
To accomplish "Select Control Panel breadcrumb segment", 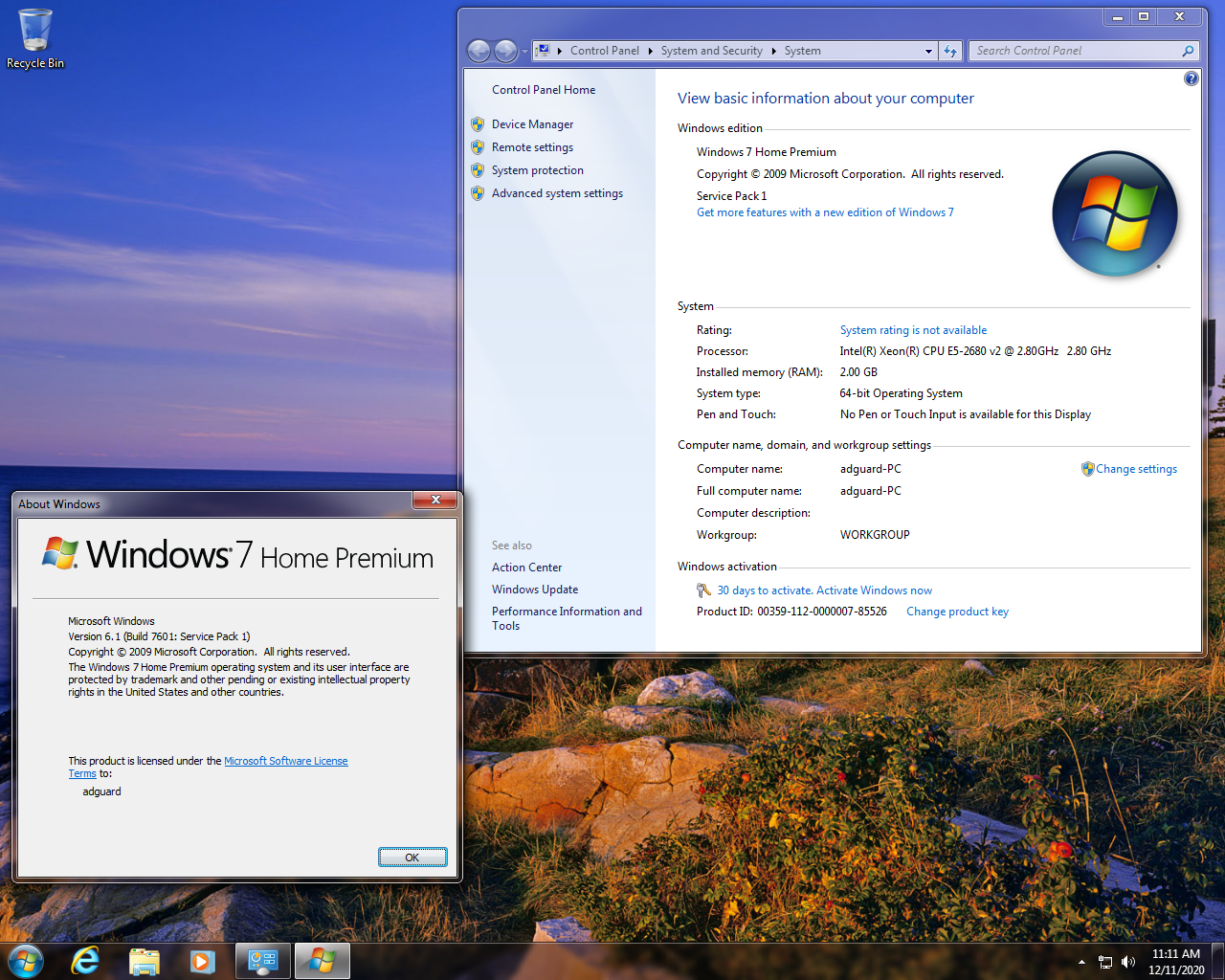I will click(605, 51).
